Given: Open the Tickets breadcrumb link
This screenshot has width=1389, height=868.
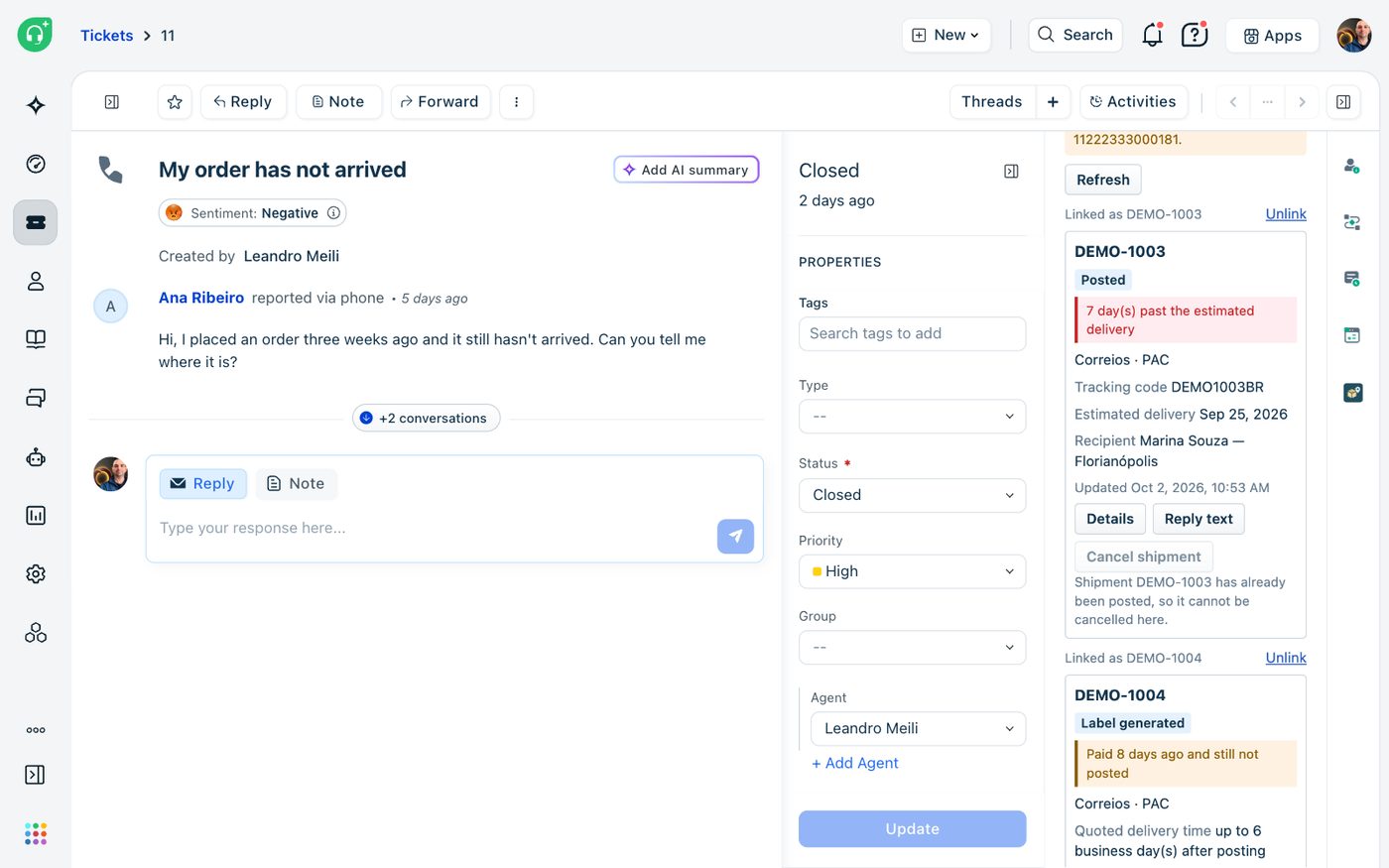Looking at the screenshot, I should [x=106, y=36].
